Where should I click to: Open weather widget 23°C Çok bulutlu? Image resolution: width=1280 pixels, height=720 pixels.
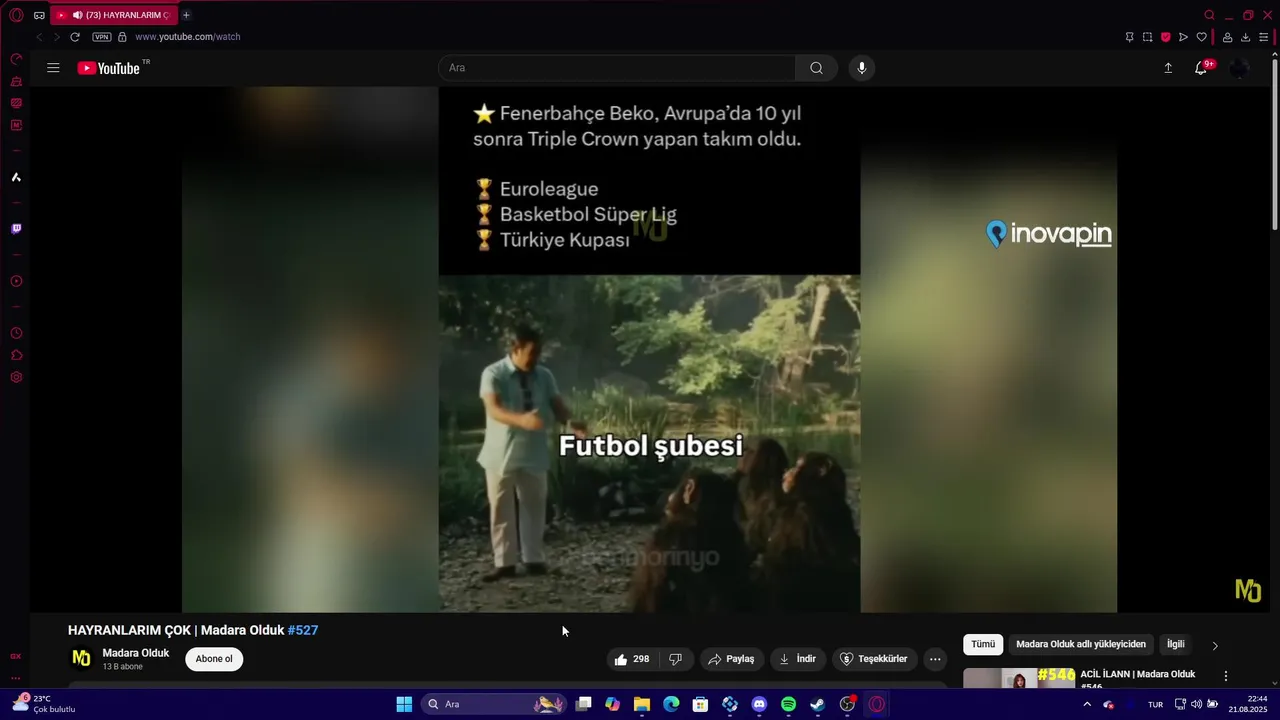tap(43, 704)
